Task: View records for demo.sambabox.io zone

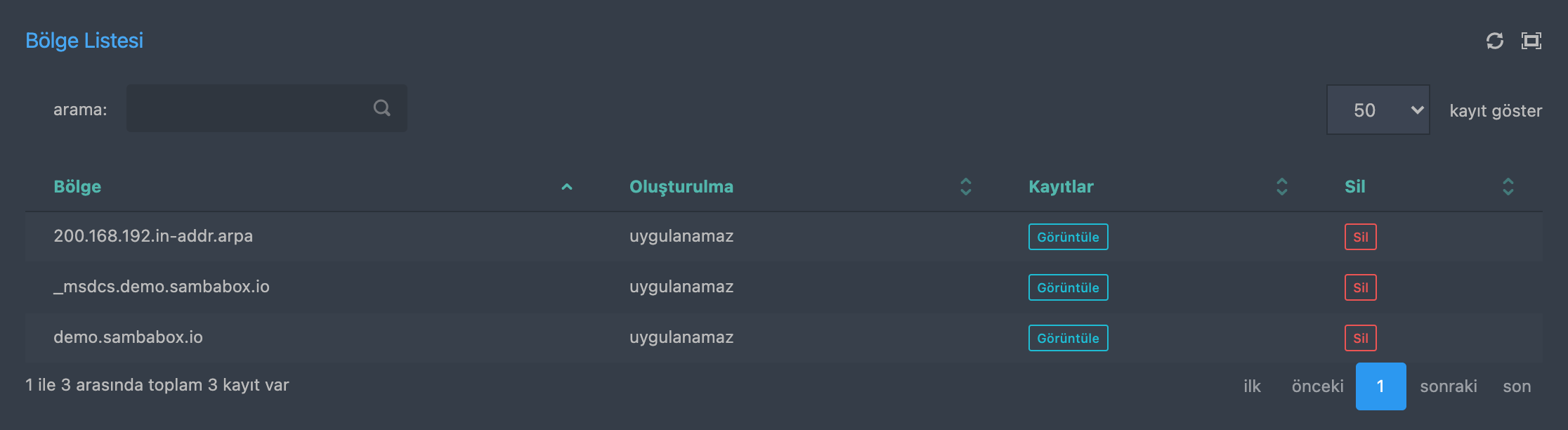Action: point(1068,338)
